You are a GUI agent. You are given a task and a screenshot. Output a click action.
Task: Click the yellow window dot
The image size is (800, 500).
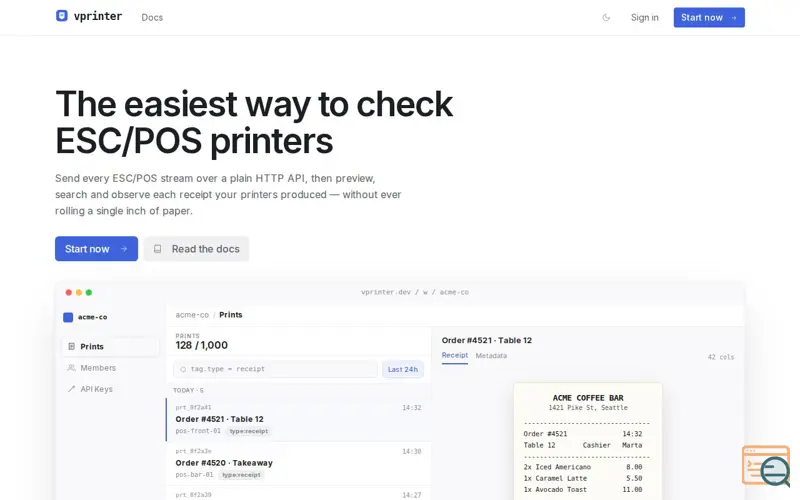(79, 292)
